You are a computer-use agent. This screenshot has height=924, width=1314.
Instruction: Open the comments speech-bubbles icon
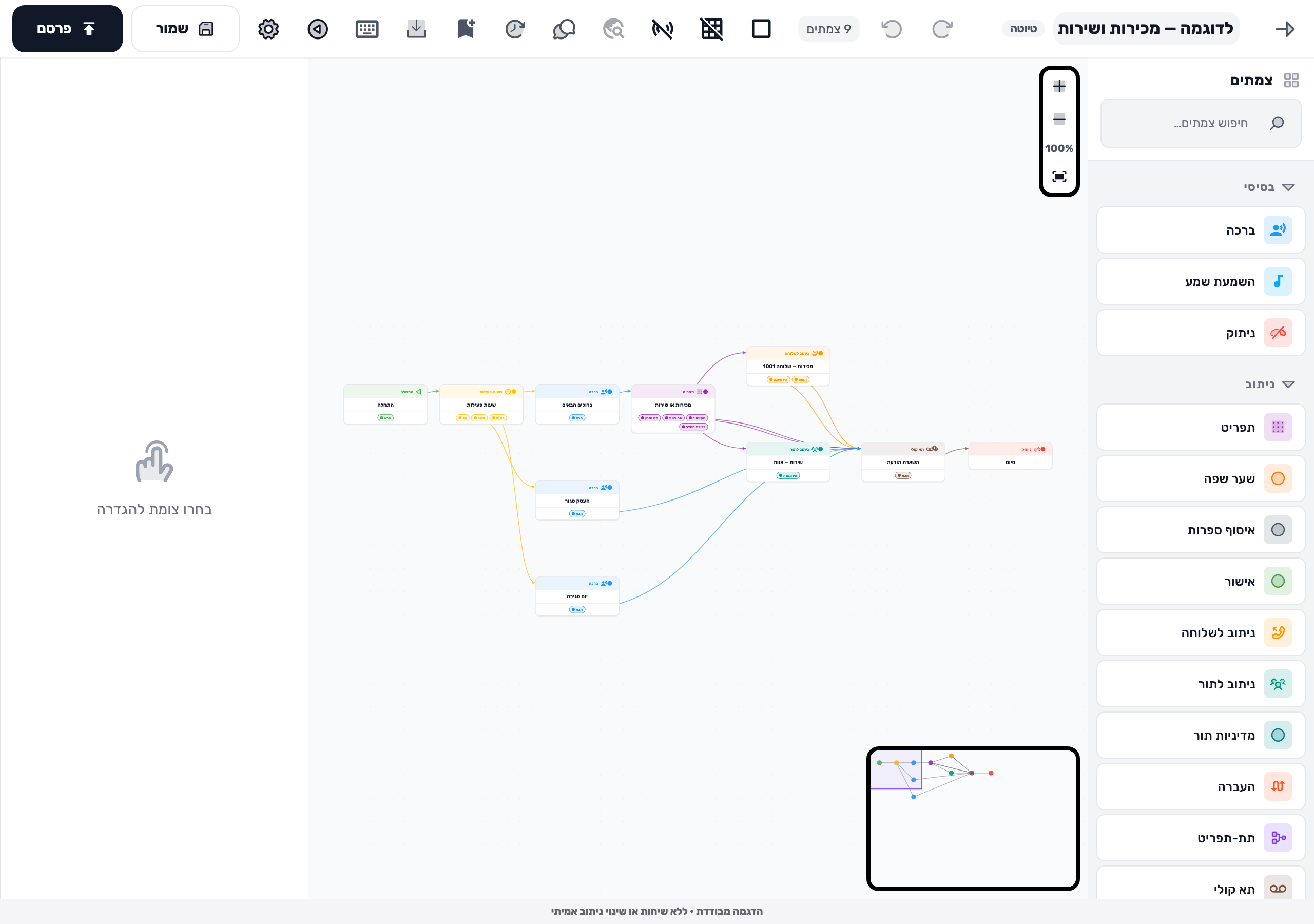click(564, 29)
